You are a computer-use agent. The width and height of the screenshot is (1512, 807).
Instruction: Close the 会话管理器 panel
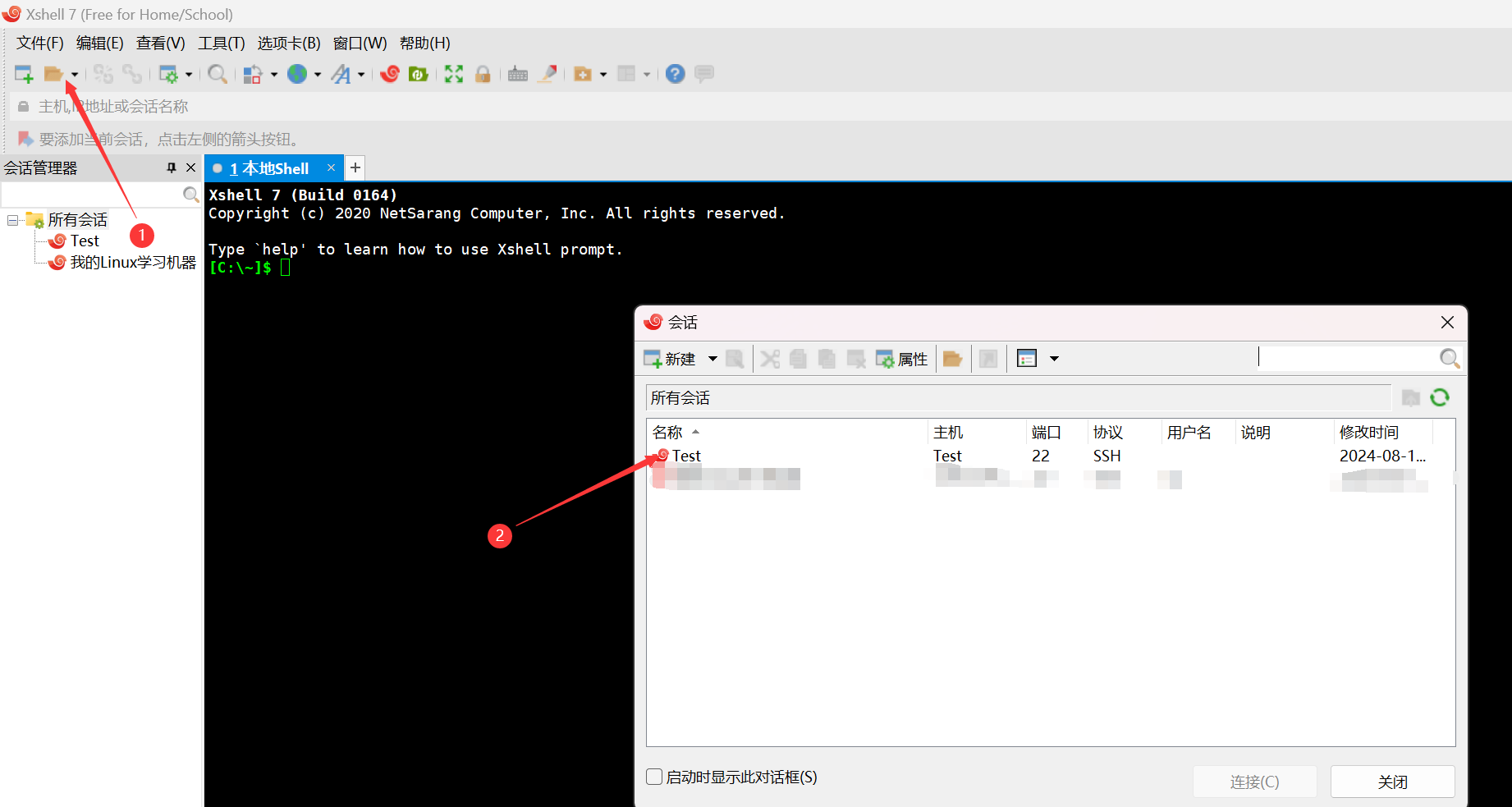point(190,167)
